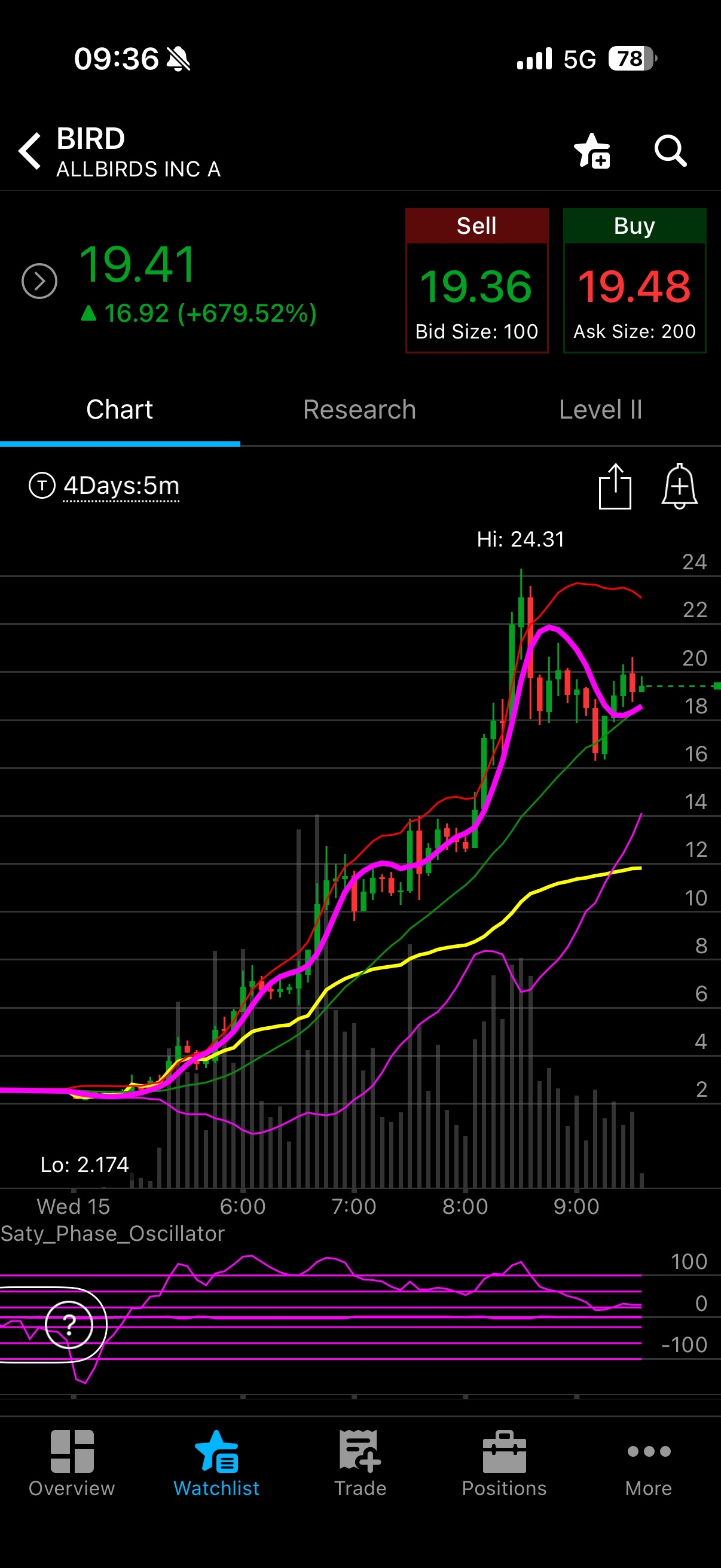Tap the last price 19.41
The height and width of the screenshot is (1568, 721).
pos(138,265)
